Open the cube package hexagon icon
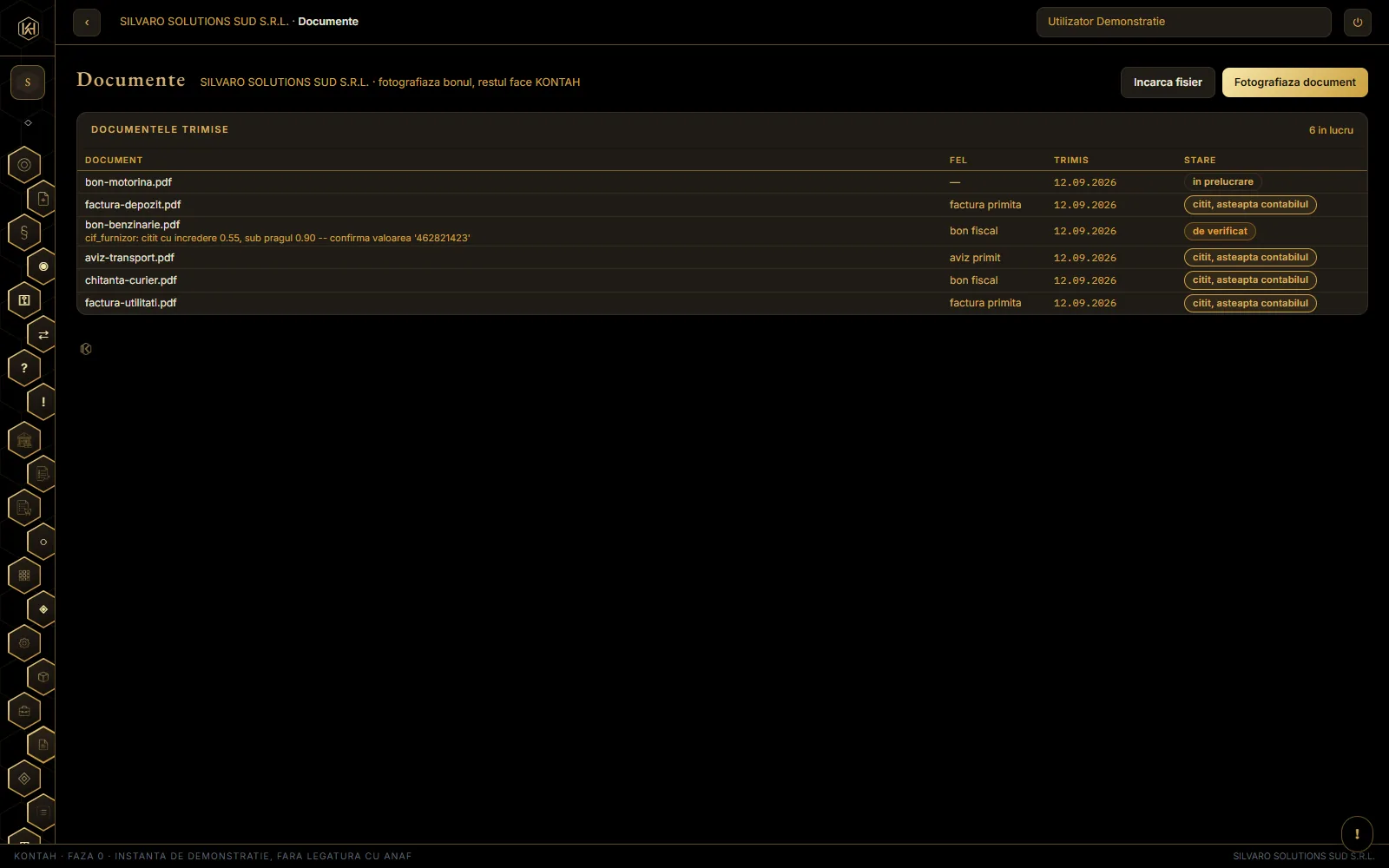This screenshot has width=1389, height=868. [43, 677]
